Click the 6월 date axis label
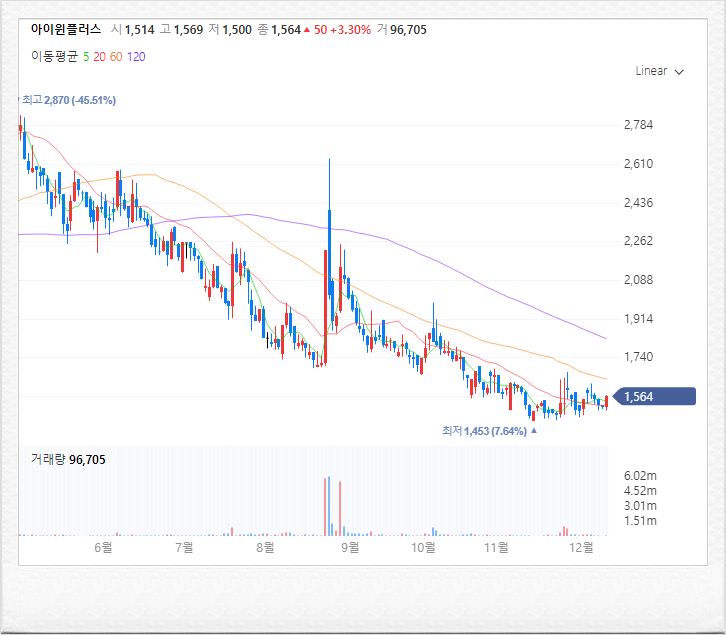The width and height of the screenshot is (726, 635). point(103,547)
